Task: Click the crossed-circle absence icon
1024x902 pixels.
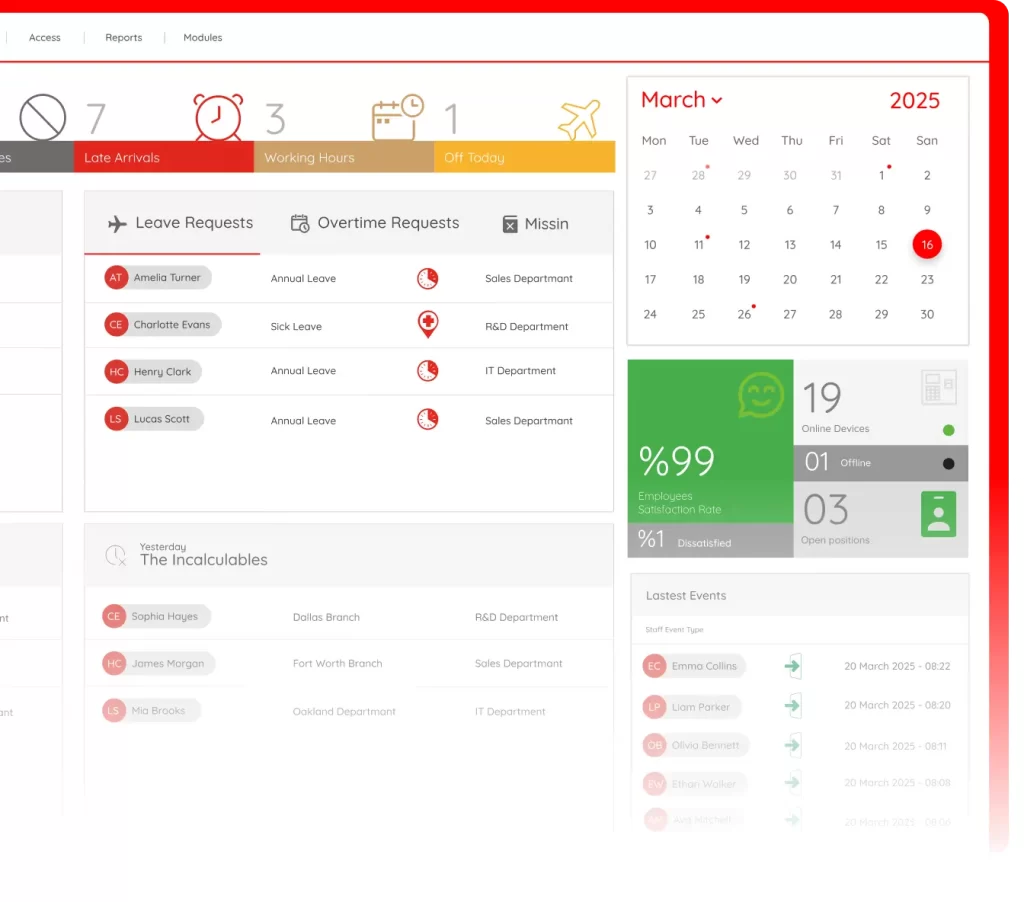Action: (x=42, y=118)
